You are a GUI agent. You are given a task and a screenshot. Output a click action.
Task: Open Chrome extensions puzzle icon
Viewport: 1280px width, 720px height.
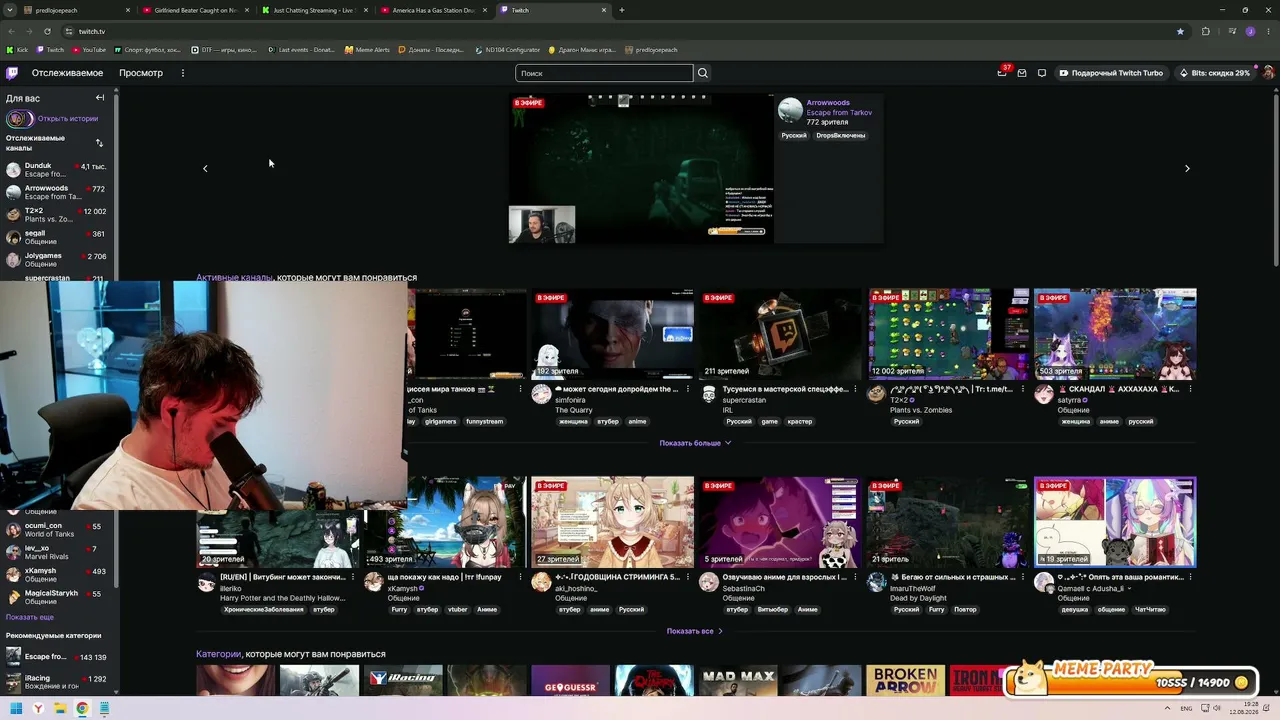[x=1205, y=31]
